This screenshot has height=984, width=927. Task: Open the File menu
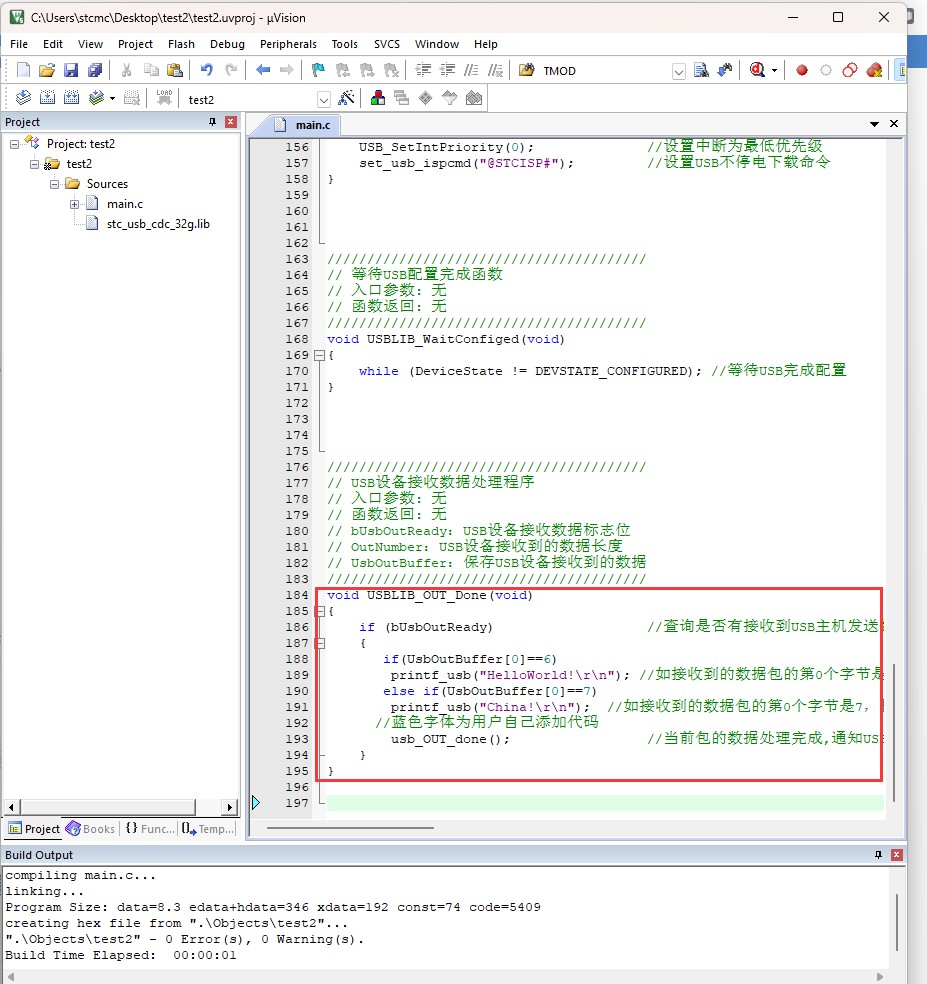pos(19,44)
